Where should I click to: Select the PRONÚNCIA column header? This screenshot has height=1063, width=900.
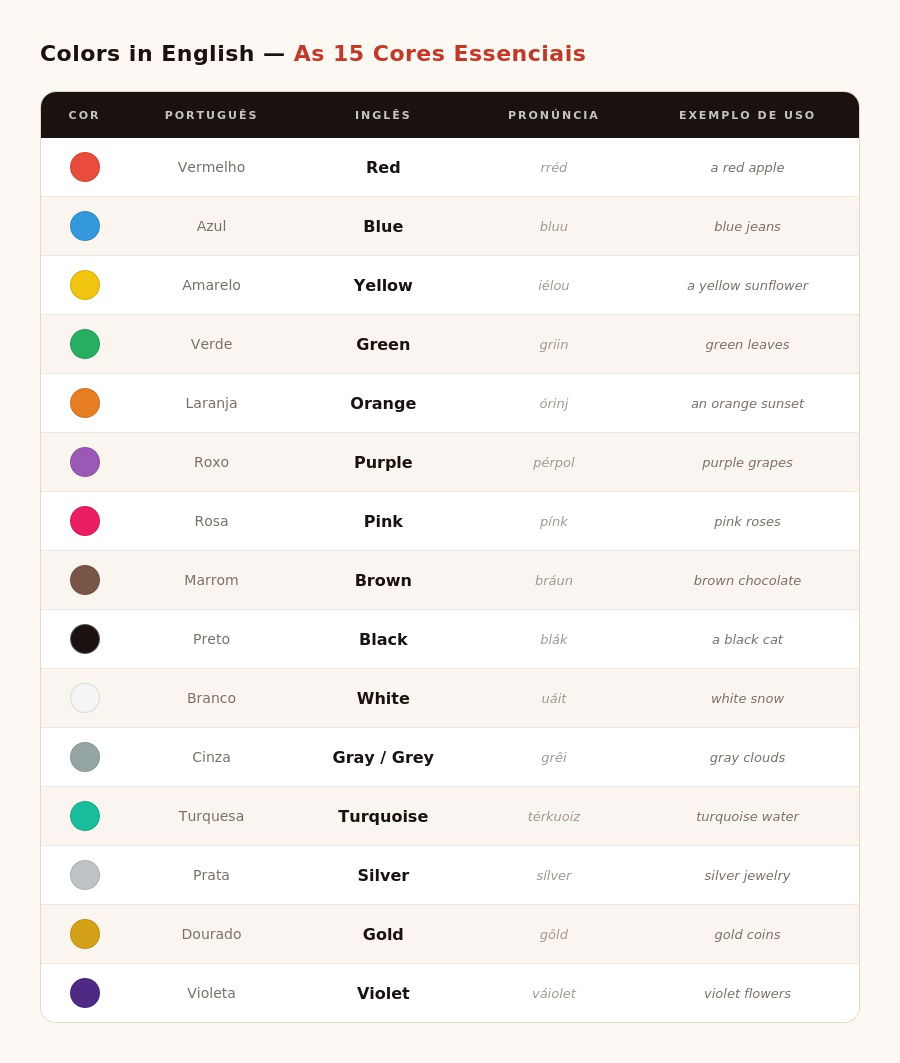[x=553, y=115]
